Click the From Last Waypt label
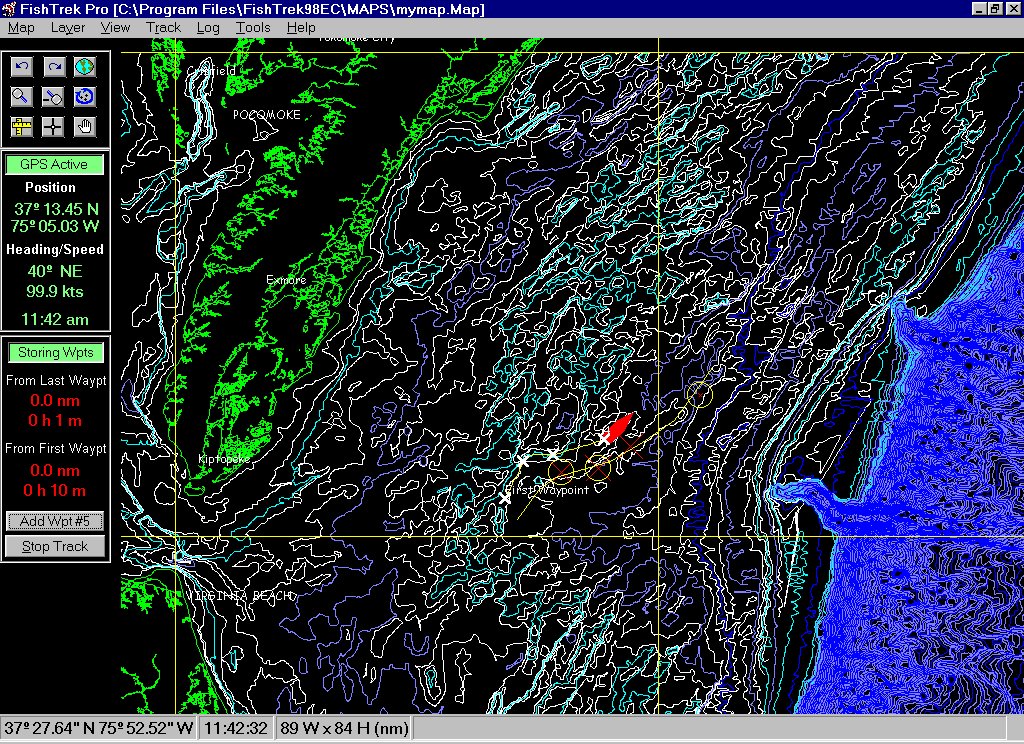This screenshot has width=1024, height=744. 56,381
